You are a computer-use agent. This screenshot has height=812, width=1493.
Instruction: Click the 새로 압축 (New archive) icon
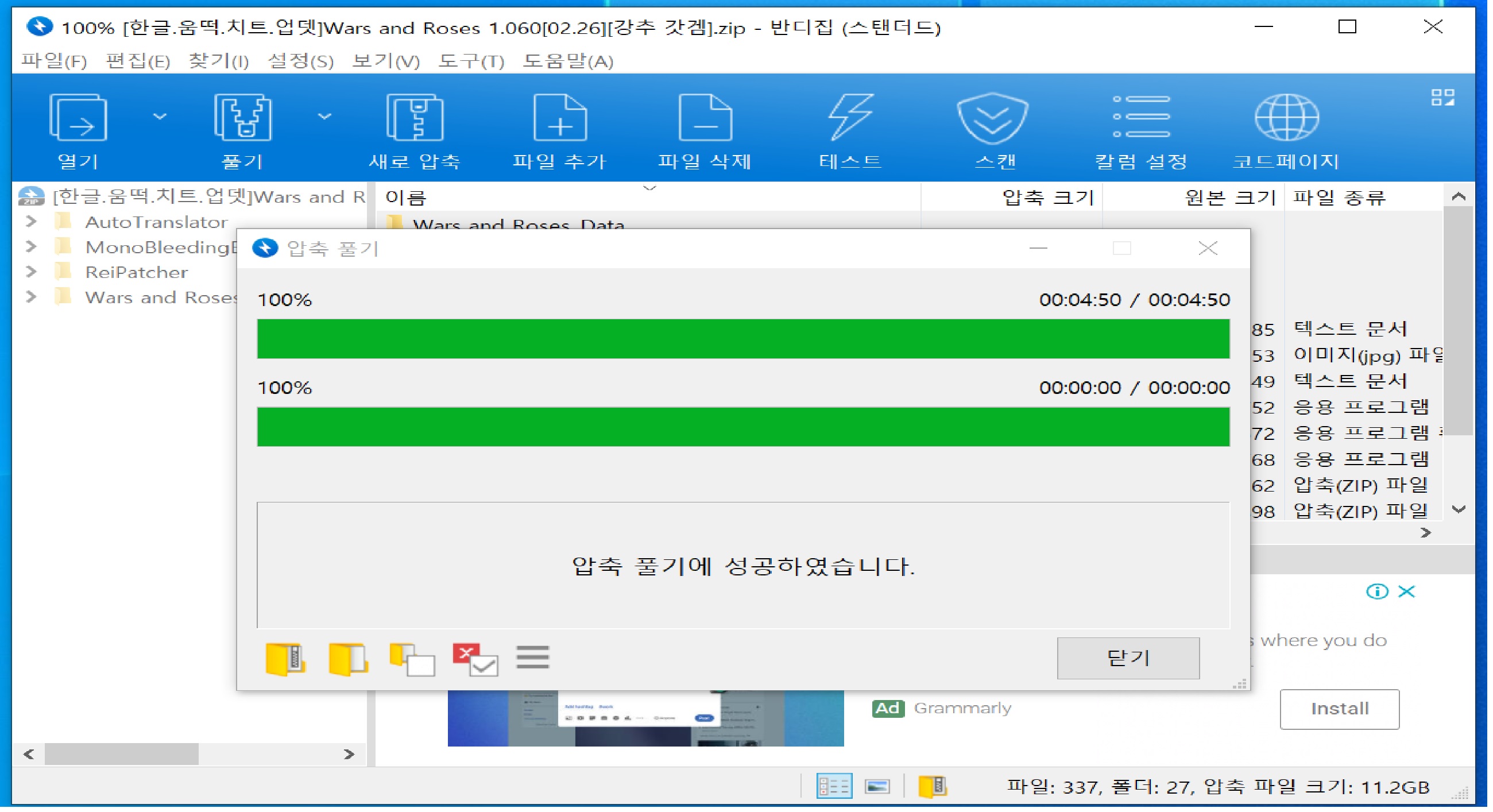coord(415,118)
